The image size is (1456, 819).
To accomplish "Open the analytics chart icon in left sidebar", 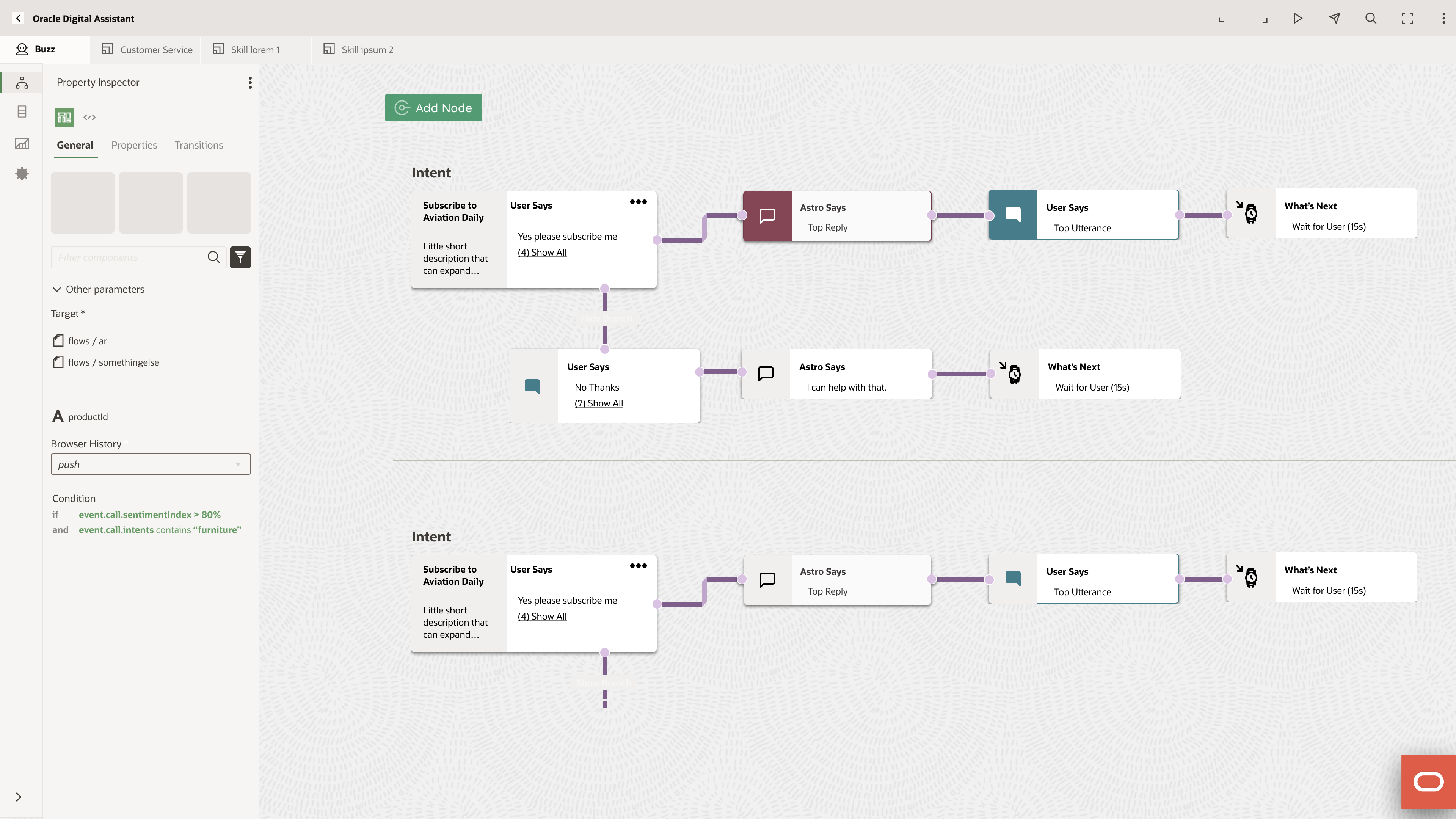I will 22,143.
